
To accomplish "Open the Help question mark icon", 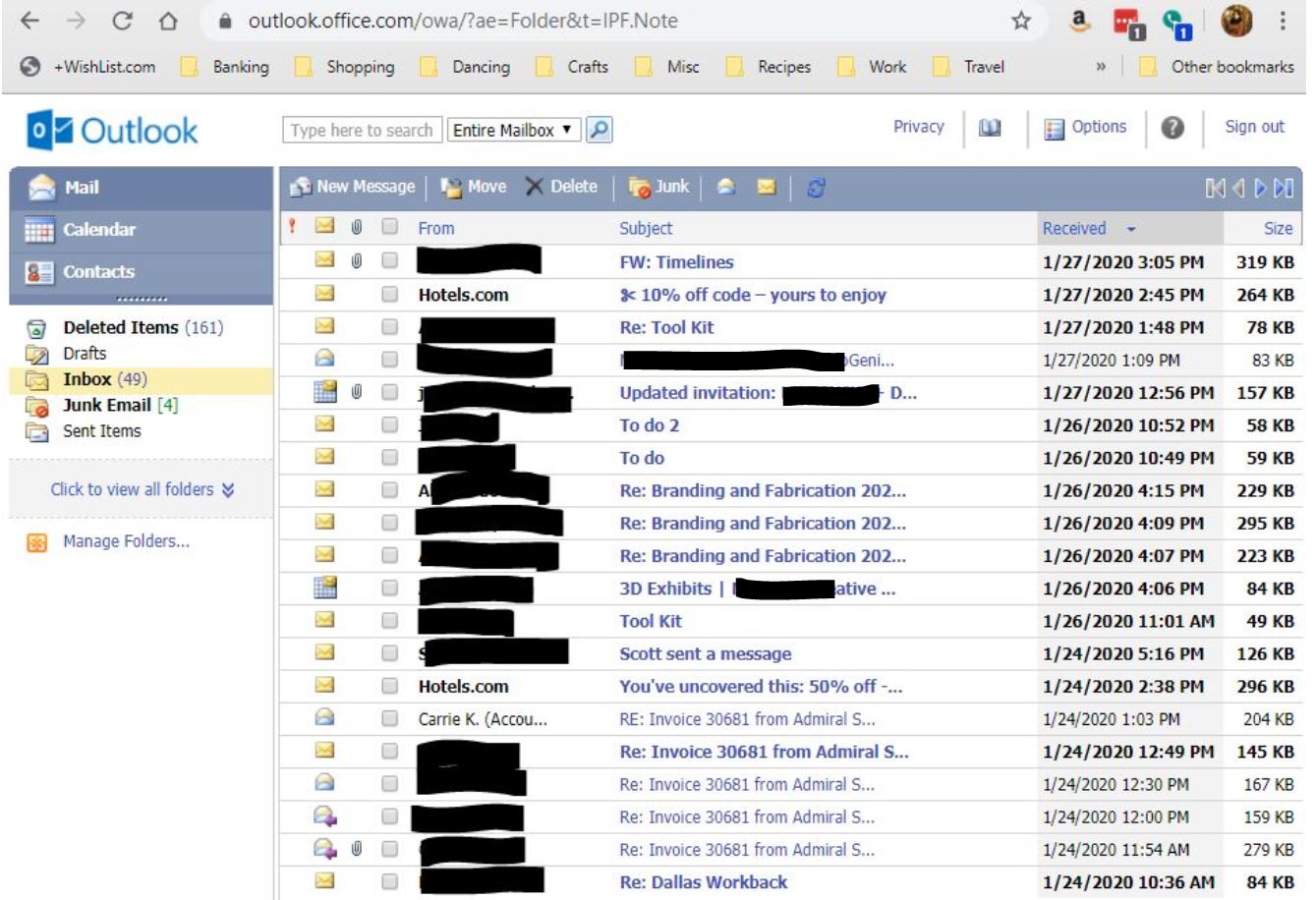I will point(1173,128).
